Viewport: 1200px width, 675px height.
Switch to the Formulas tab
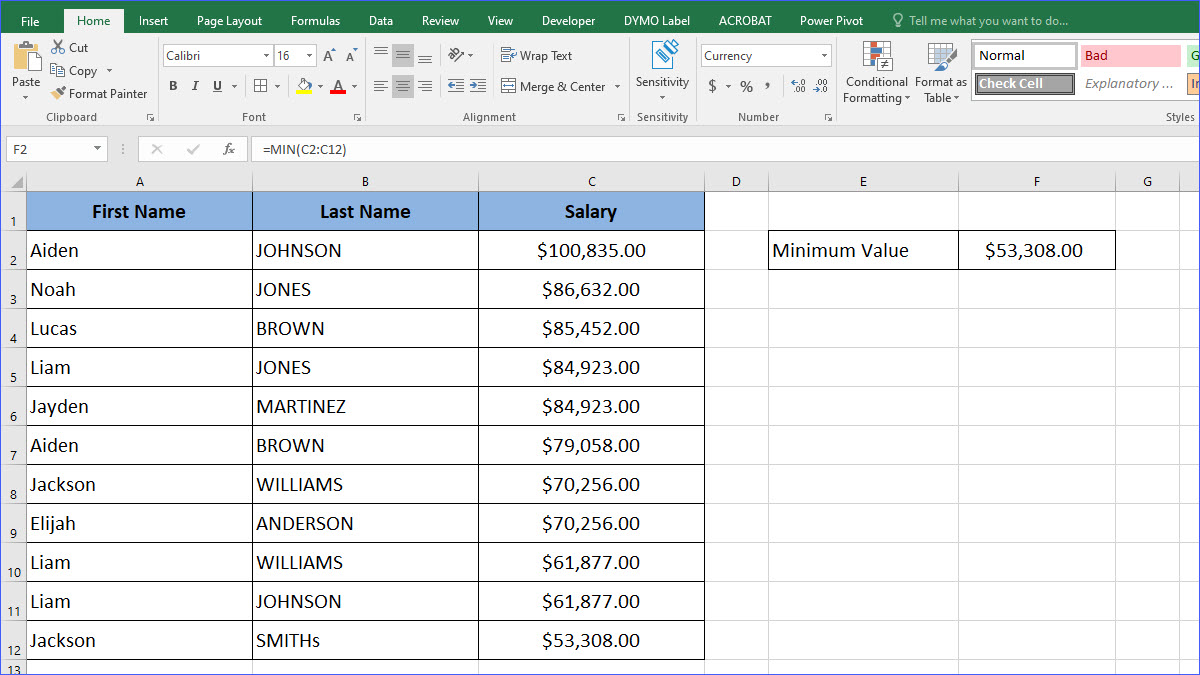(315, 20)
